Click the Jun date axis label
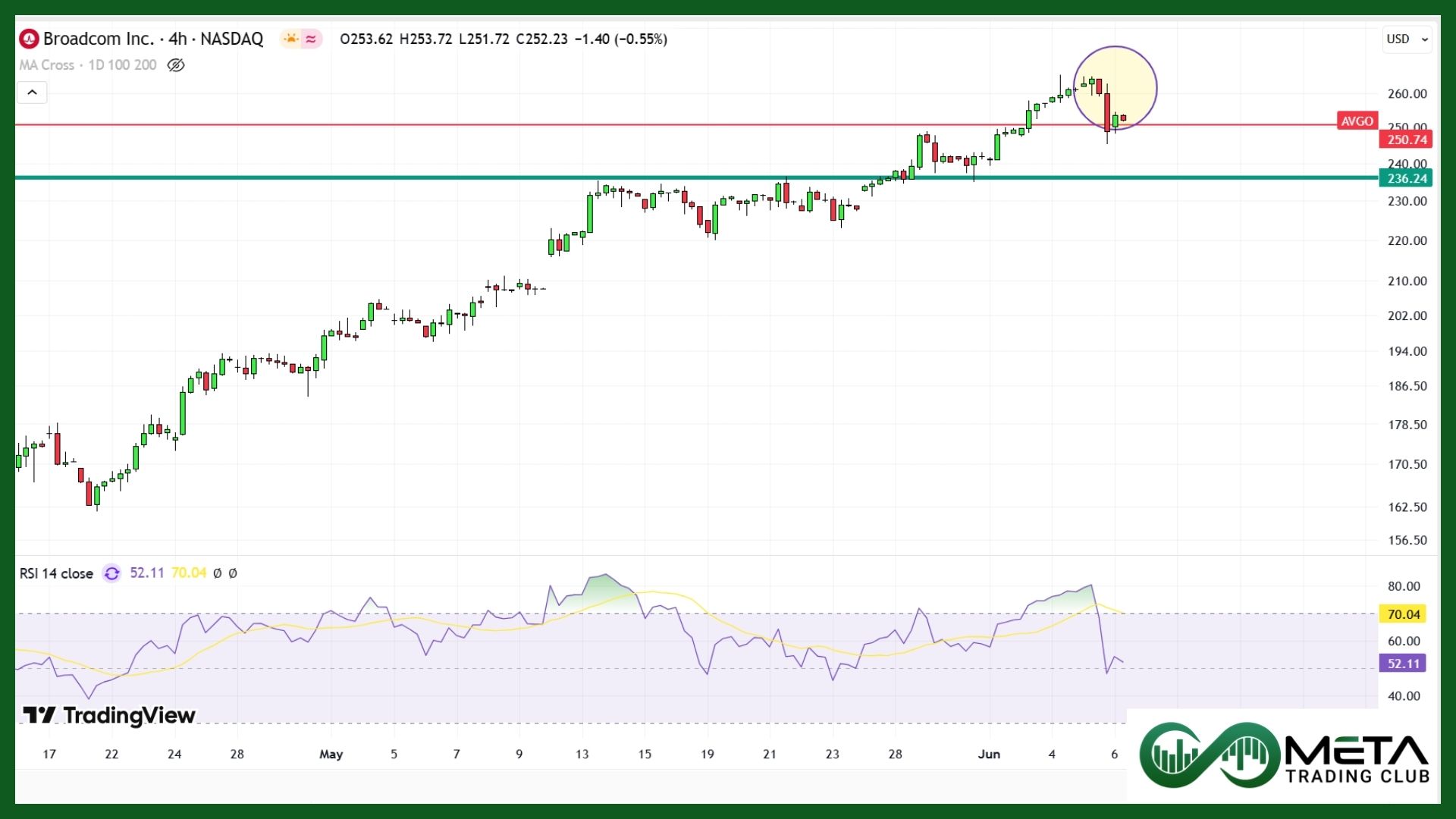The height and width of the screenshot is (819, 1456). tap(989, 755)
